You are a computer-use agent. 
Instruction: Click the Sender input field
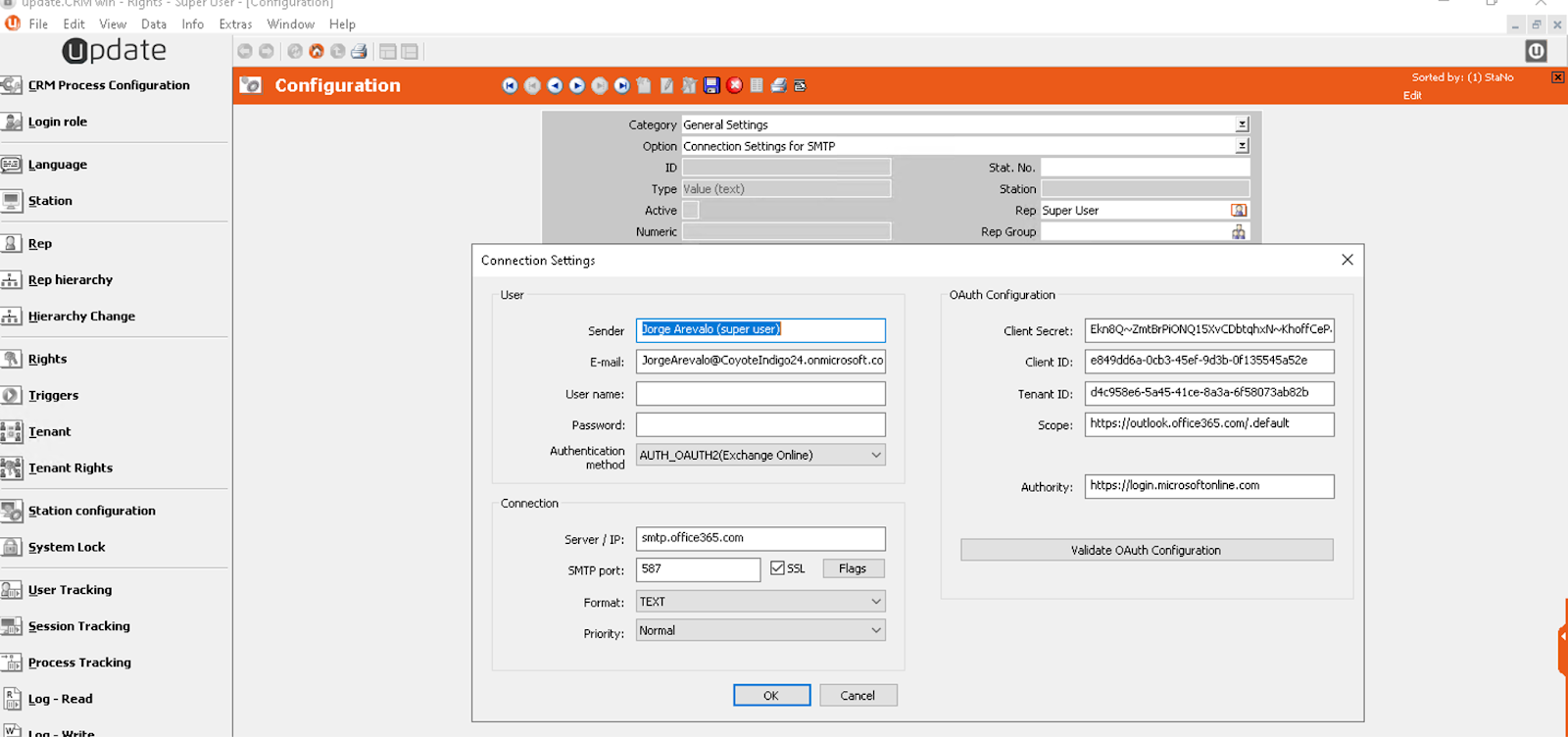click(760, 330)
